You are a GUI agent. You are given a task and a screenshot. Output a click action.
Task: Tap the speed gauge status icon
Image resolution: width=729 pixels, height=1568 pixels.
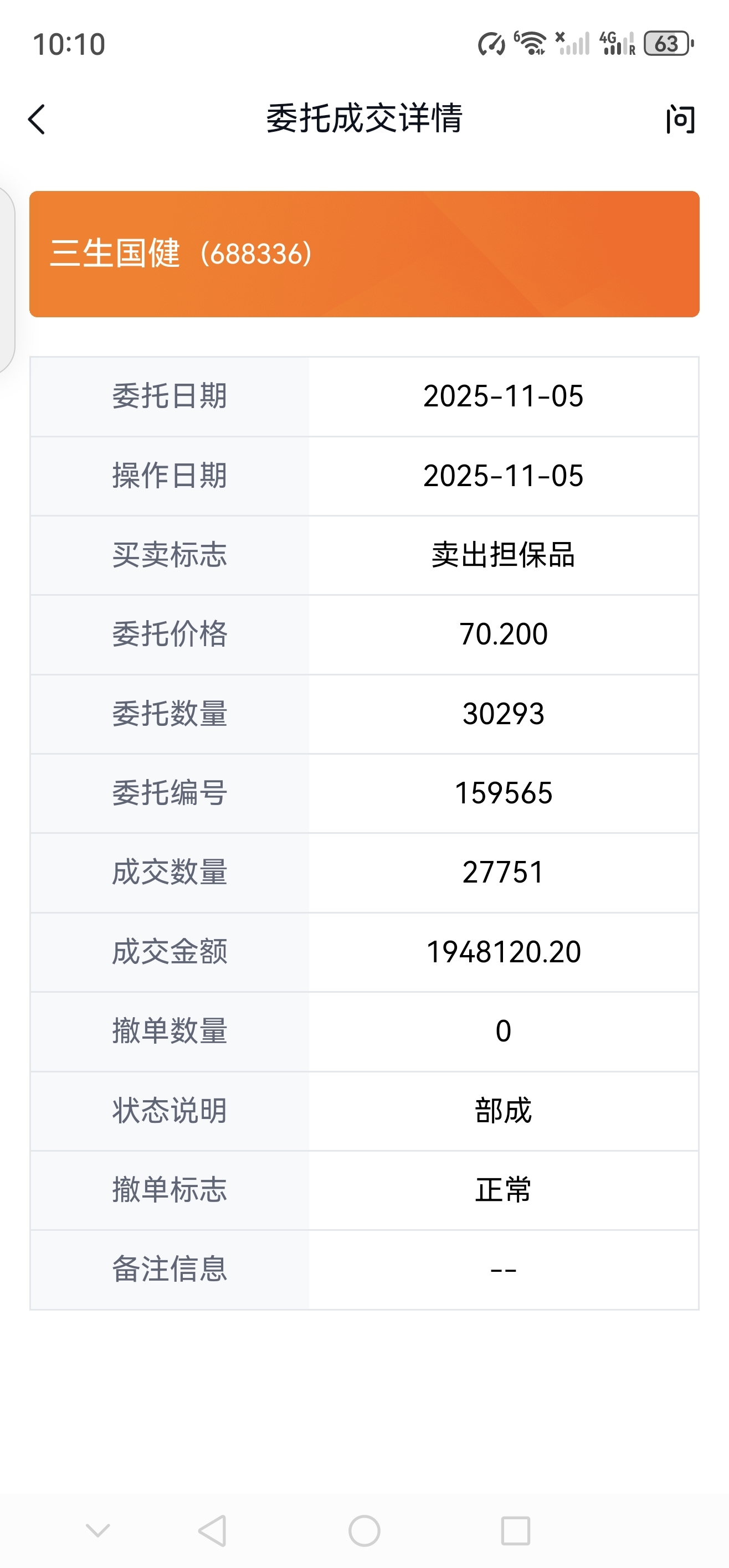tap(491, 44)
